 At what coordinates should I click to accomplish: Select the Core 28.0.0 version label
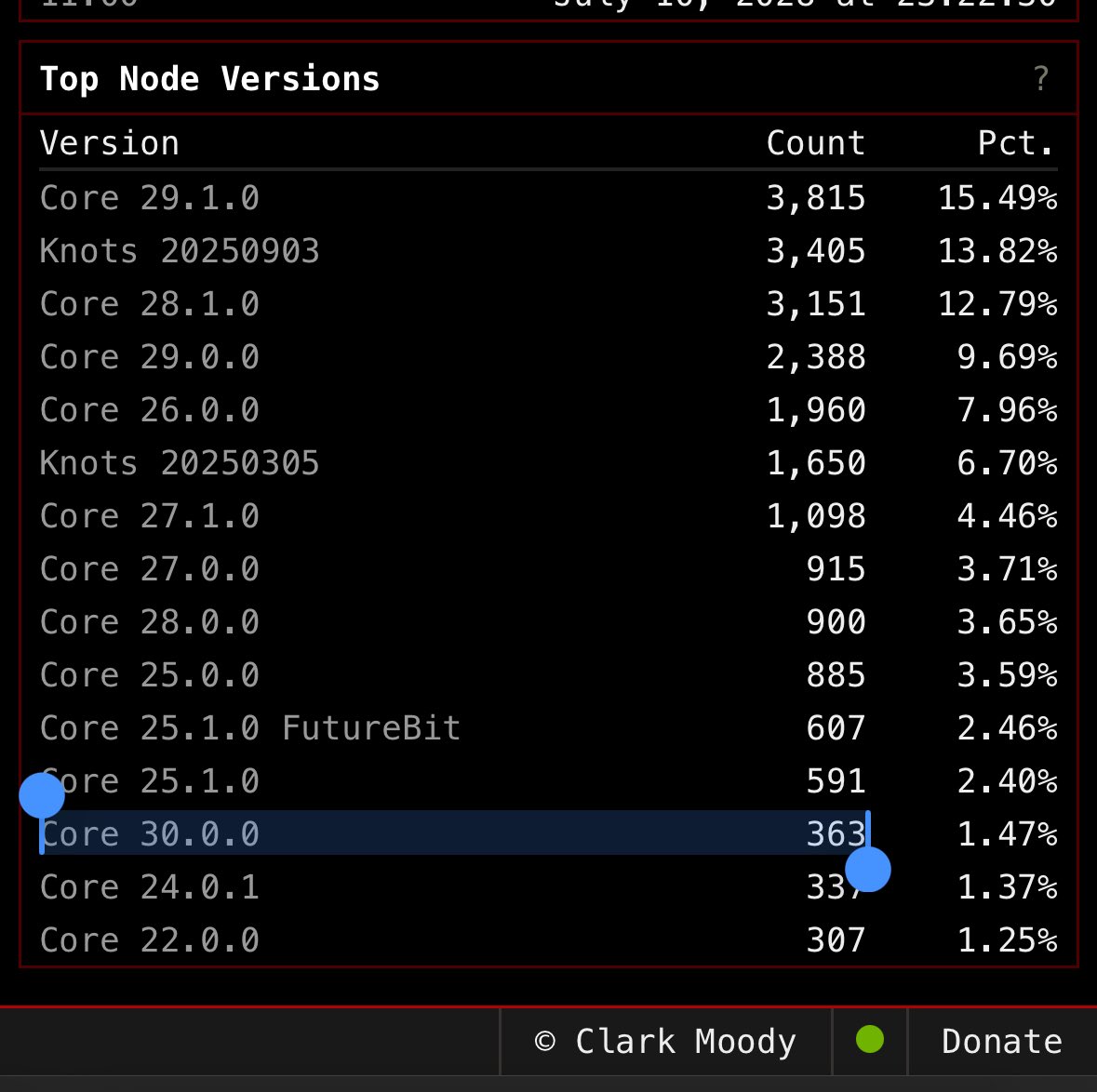150,622
